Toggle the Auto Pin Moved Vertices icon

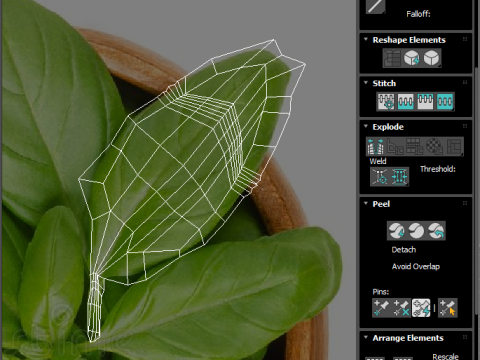tap(421, 308)
